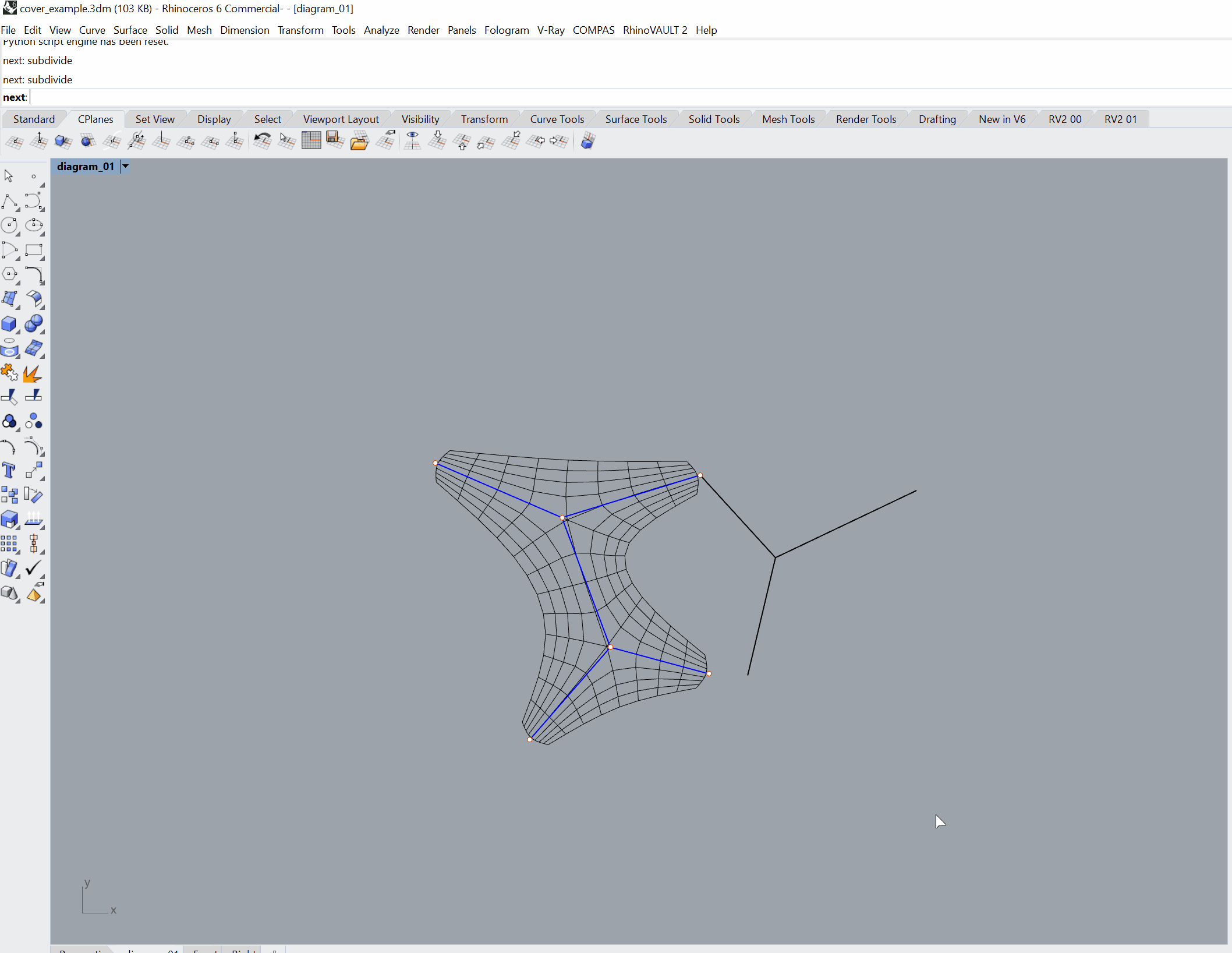Click the Set CPlane to object cube icon

(x=63, y=140)
